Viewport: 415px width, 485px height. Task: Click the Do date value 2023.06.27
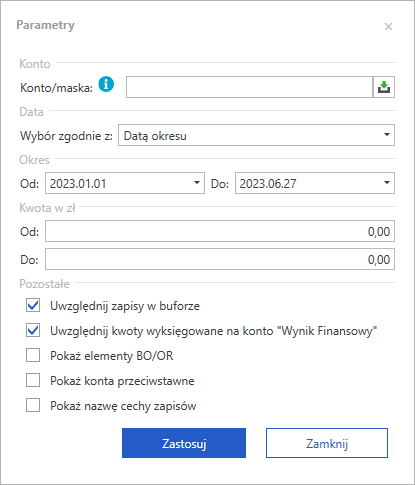coord(268,184)
